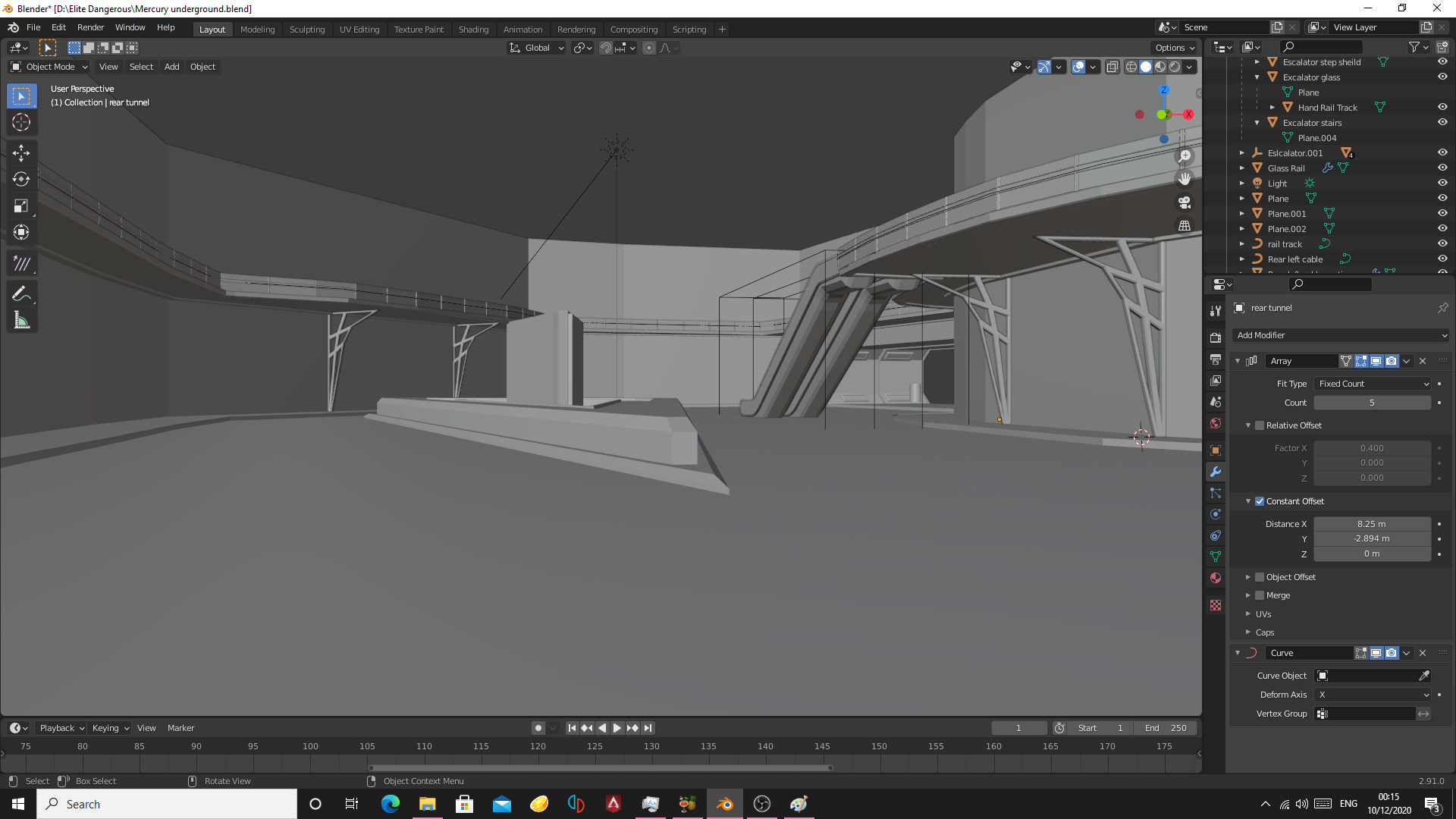This screenshot has width=1456, height=819.
Task: Toggle X-ray mode in viewport header
Action: (x=1112, y=67)
